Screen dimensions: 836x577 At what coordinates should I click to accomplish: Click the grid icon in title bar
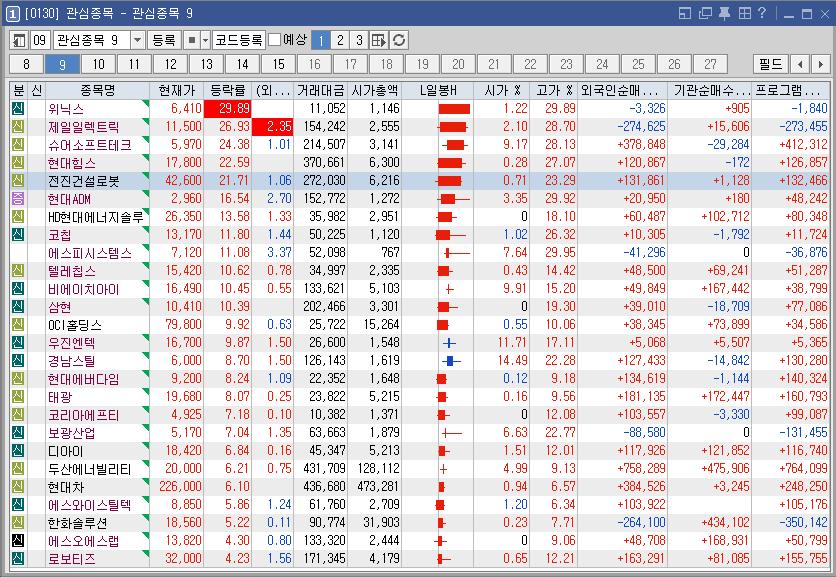point(744,13)
